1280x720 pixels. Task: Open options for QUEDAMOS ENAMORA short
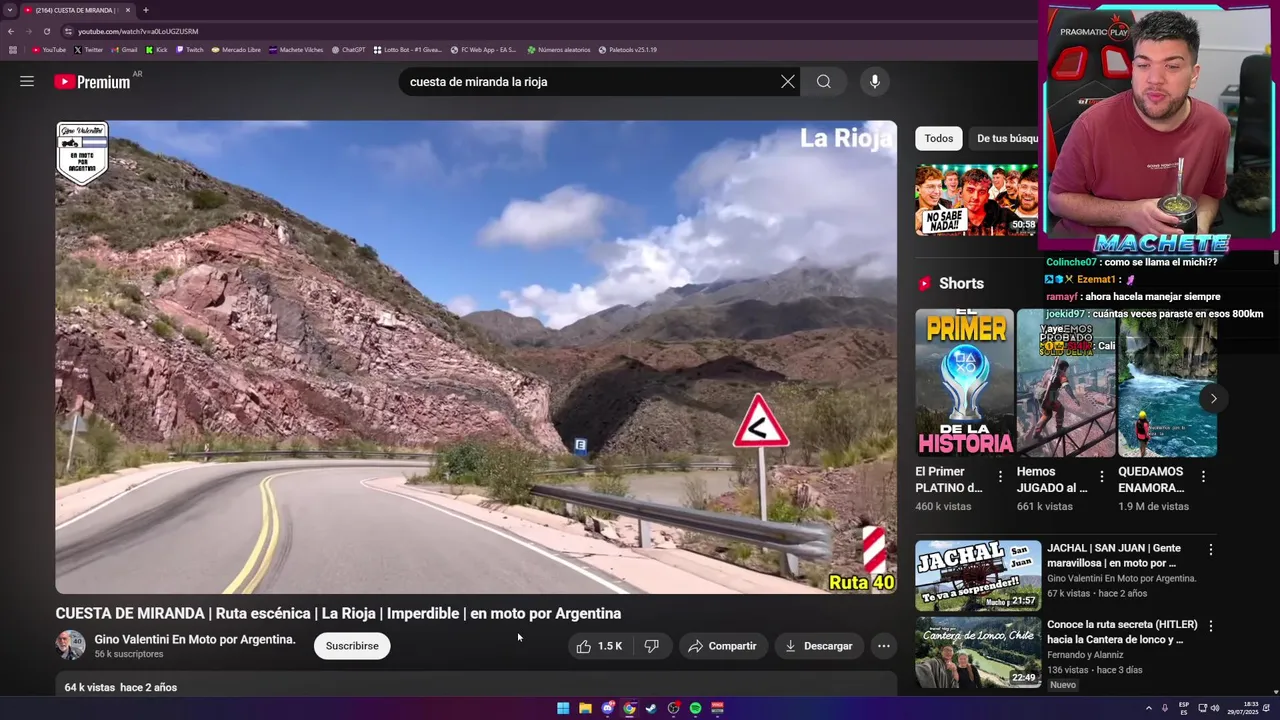pos(1203,476)
